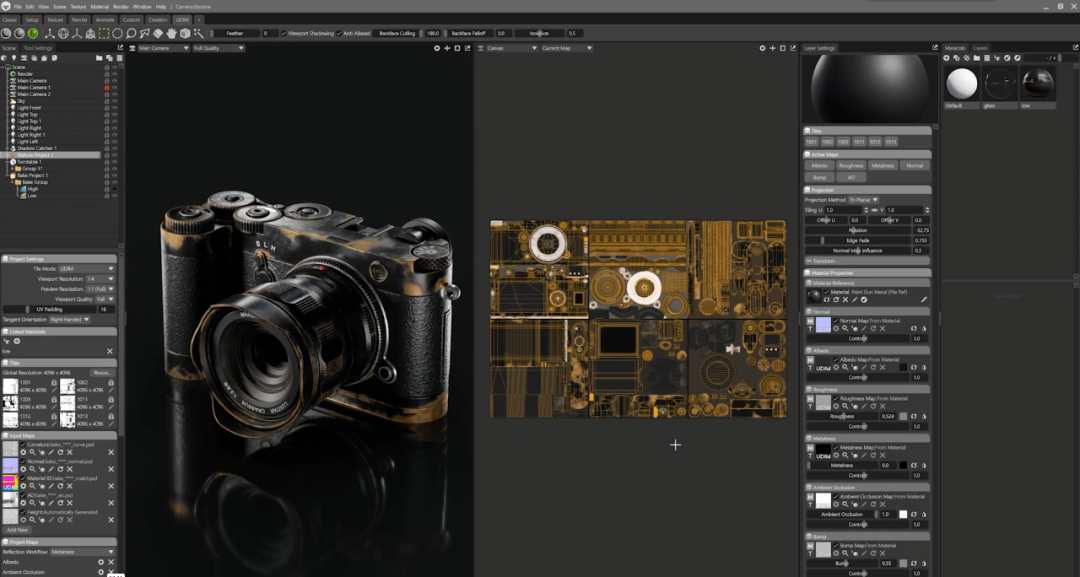This screenshot has width=1080, height=577.
Task: Open the Viewport Resolution dropdown
Action: pos(100,279)
